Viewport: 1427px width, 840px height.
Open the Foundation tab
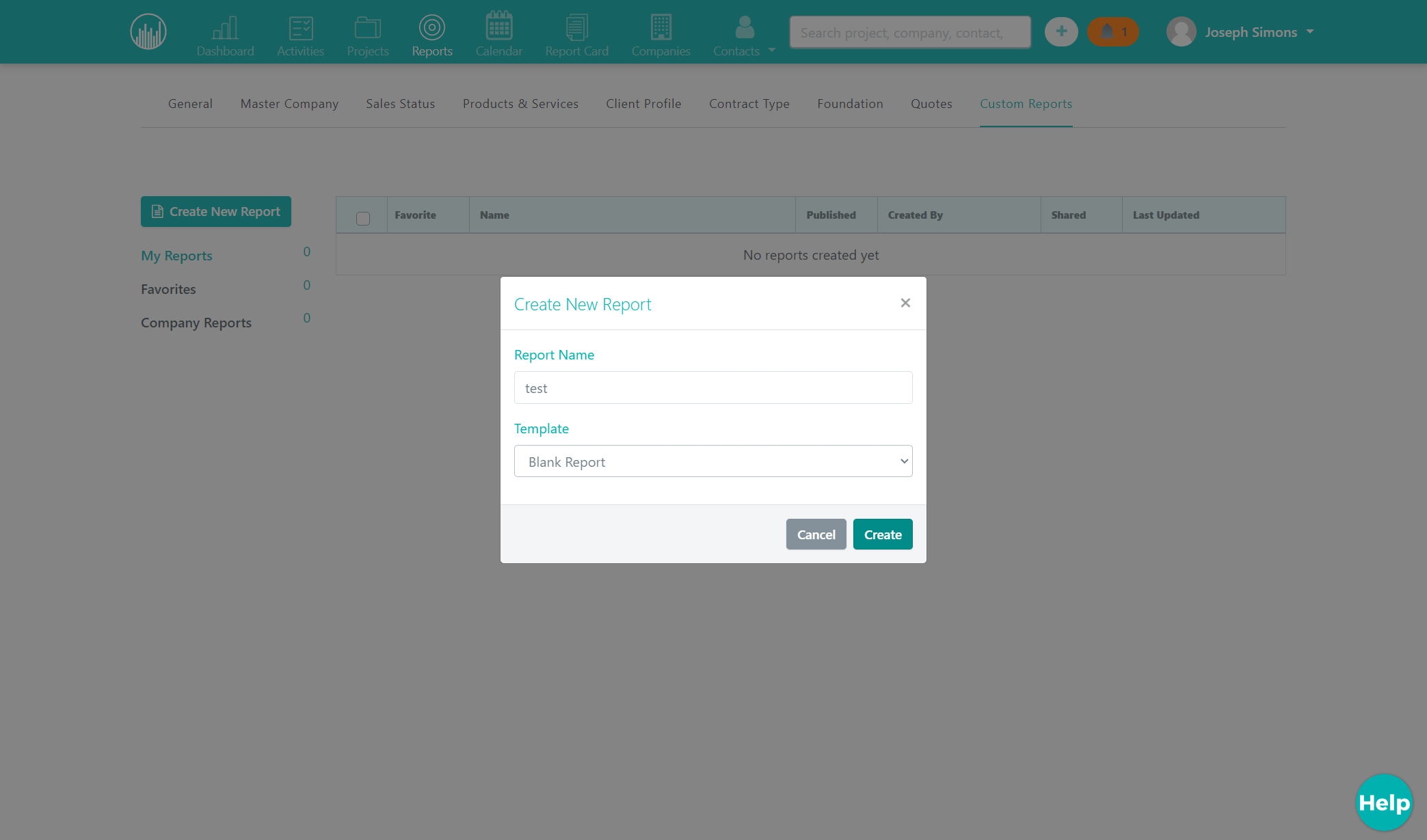click(x=850, y=104)
